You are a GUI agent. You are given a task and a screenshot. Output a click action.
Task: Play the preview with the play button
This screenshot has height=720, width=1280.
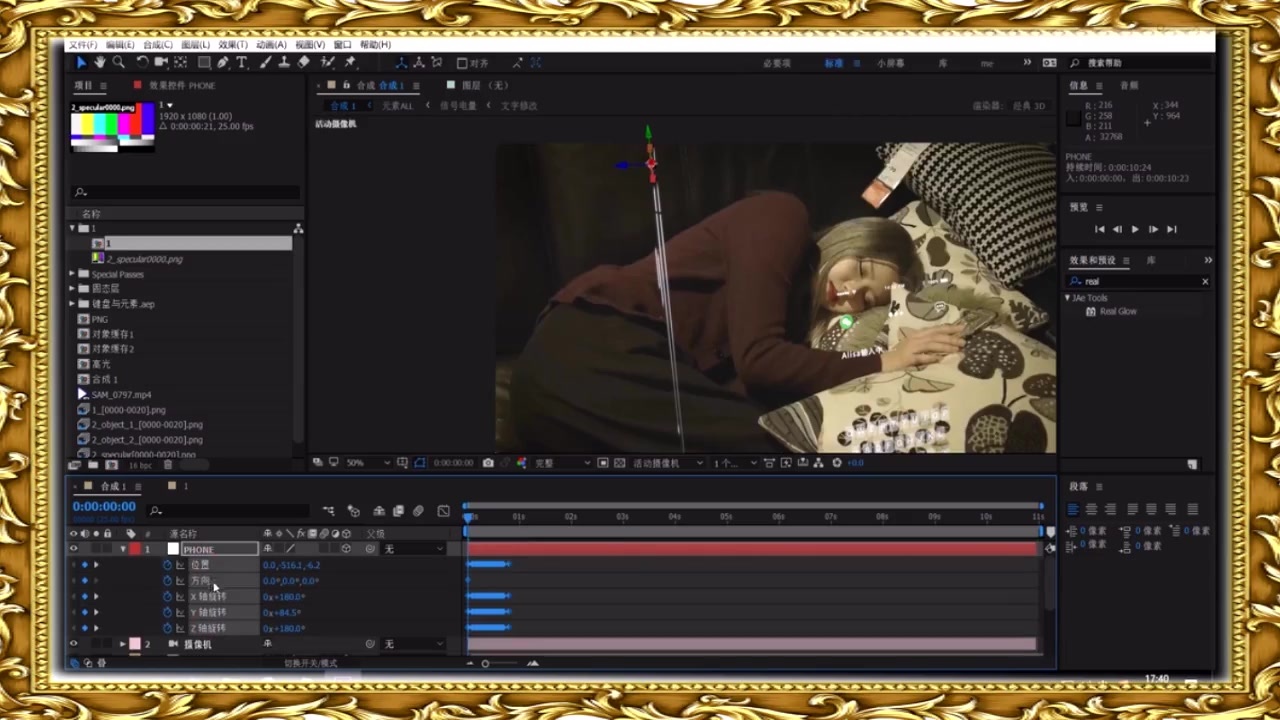(1135, 229)
